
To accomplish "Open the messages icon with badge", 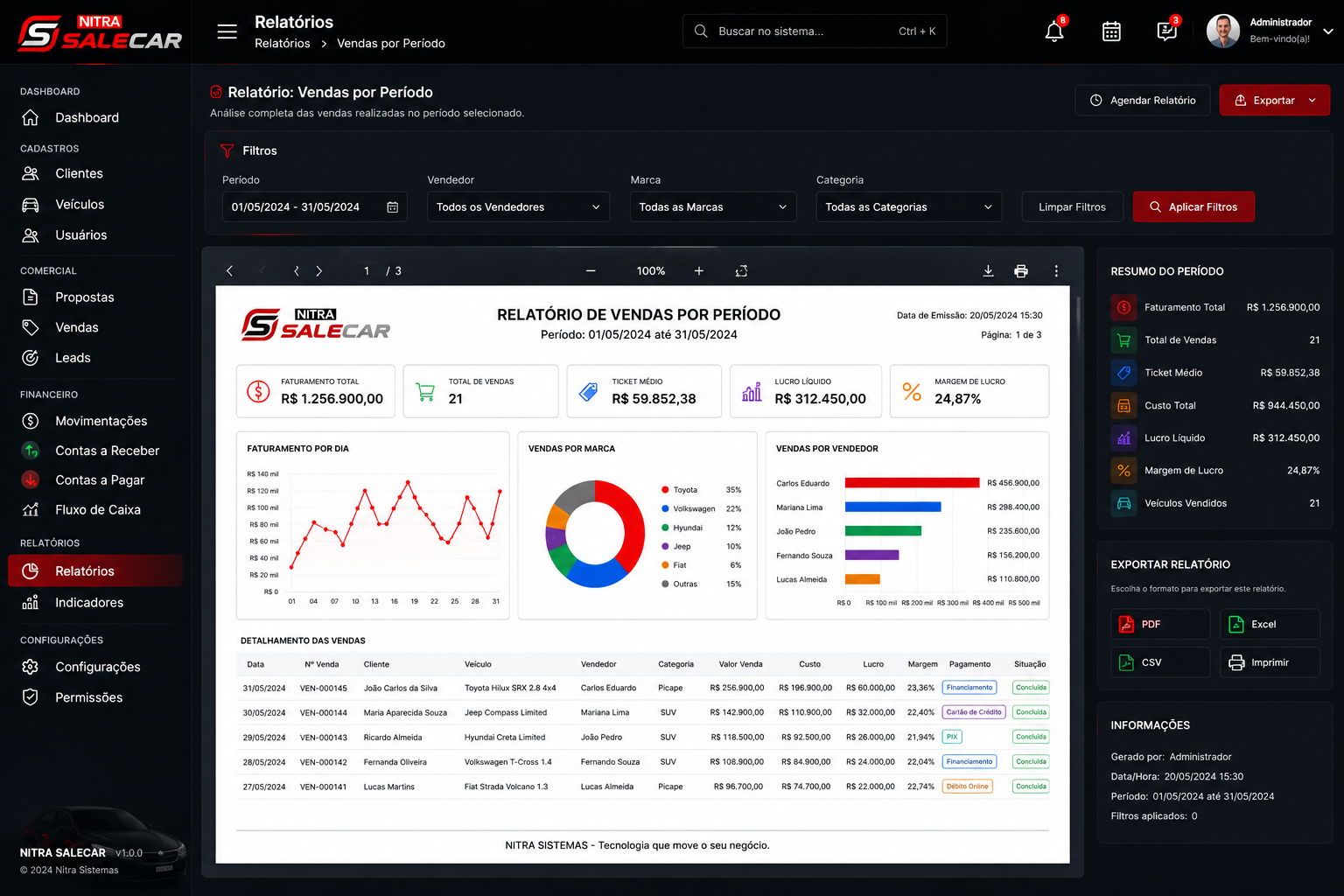I will [x=1166, y=31].
